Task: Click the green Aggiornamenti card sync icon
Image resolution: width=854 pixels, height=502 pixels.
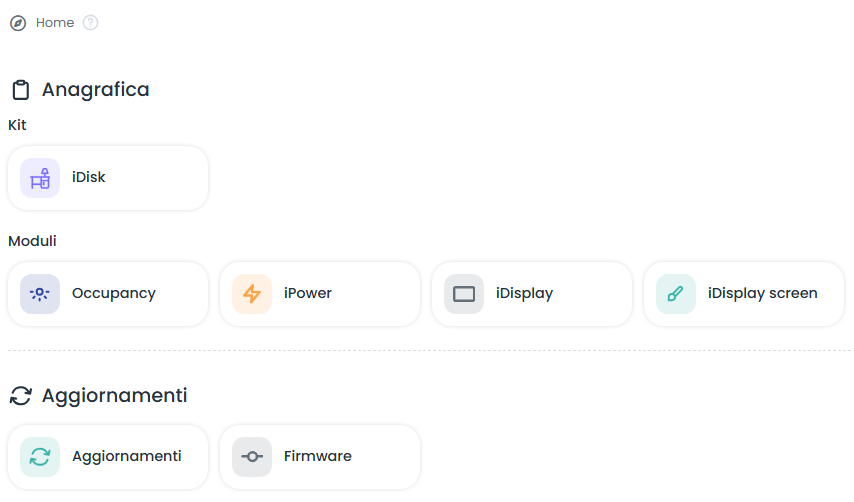Action: point(40,457)
